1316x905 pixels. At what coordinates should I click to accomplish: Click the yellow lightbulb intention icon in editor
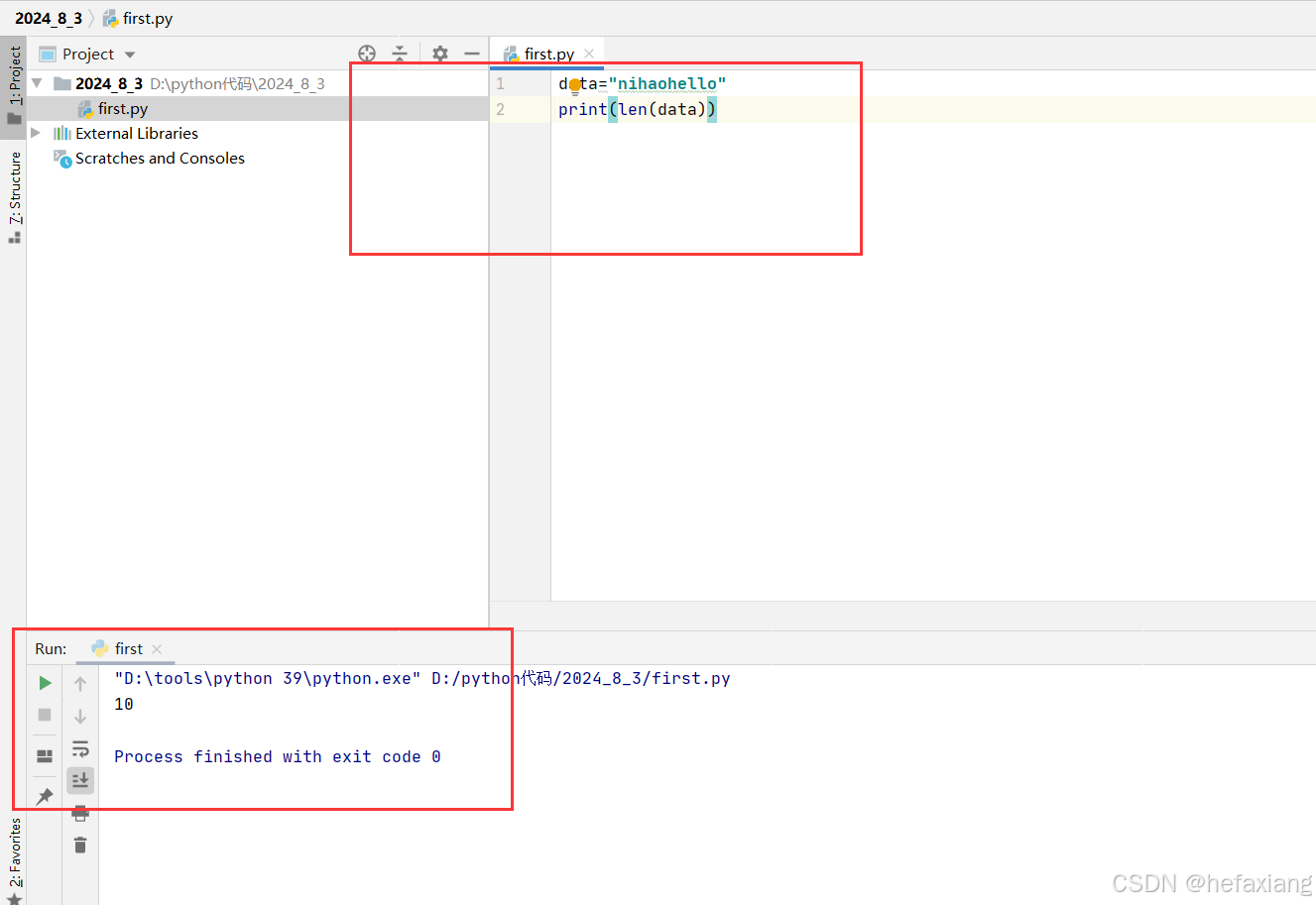click(x=575, y=85)
